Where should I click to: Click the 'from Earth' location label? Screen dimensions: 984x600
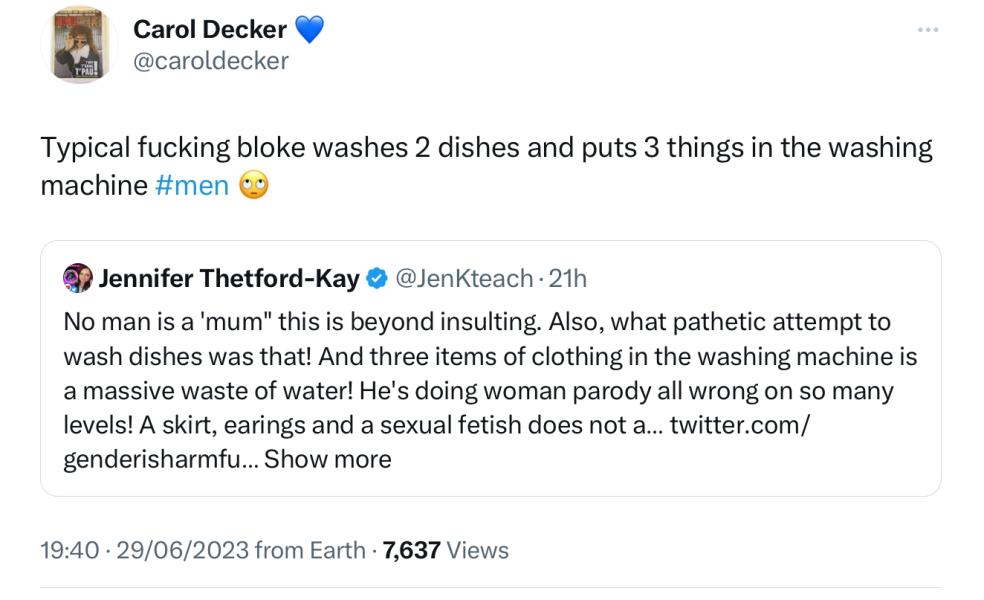[x=303, y=550]
